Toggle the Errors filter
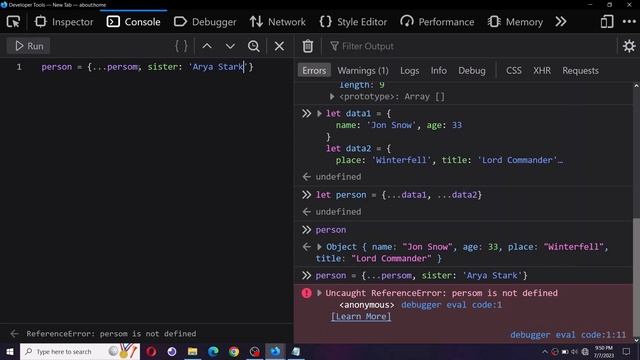Viewport: 640px width, 360px height. click(x=314, y=70)
